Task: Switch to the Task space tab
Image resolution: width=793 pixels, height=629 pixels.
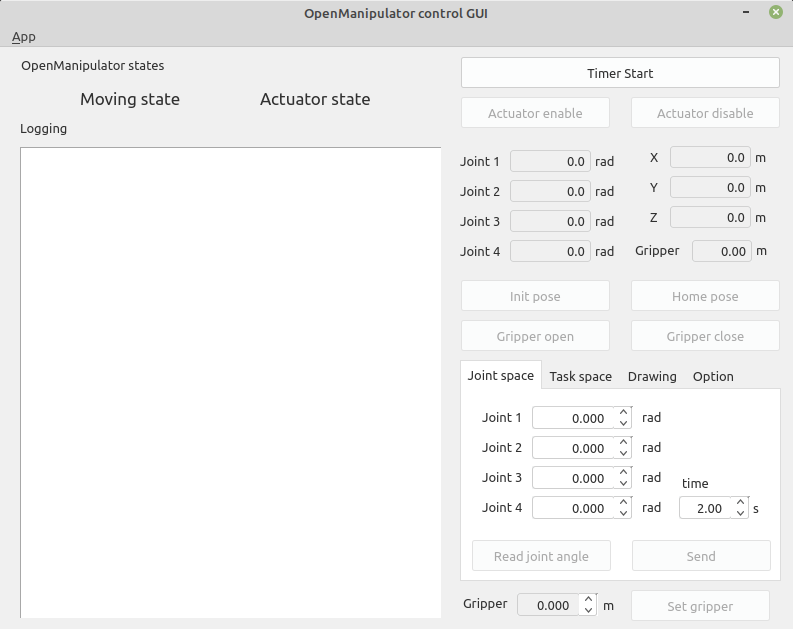Action: [x=580, y=376]
